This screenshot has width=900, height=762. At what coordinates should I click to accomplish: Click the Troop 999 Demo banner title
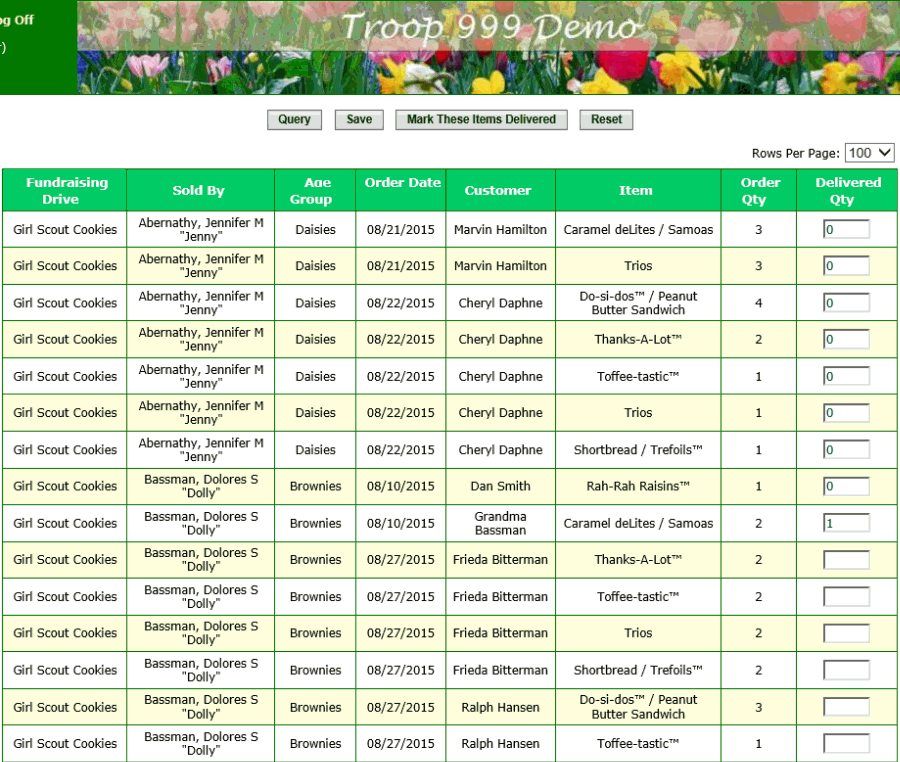pyautogui.click(x=491, y=26)
